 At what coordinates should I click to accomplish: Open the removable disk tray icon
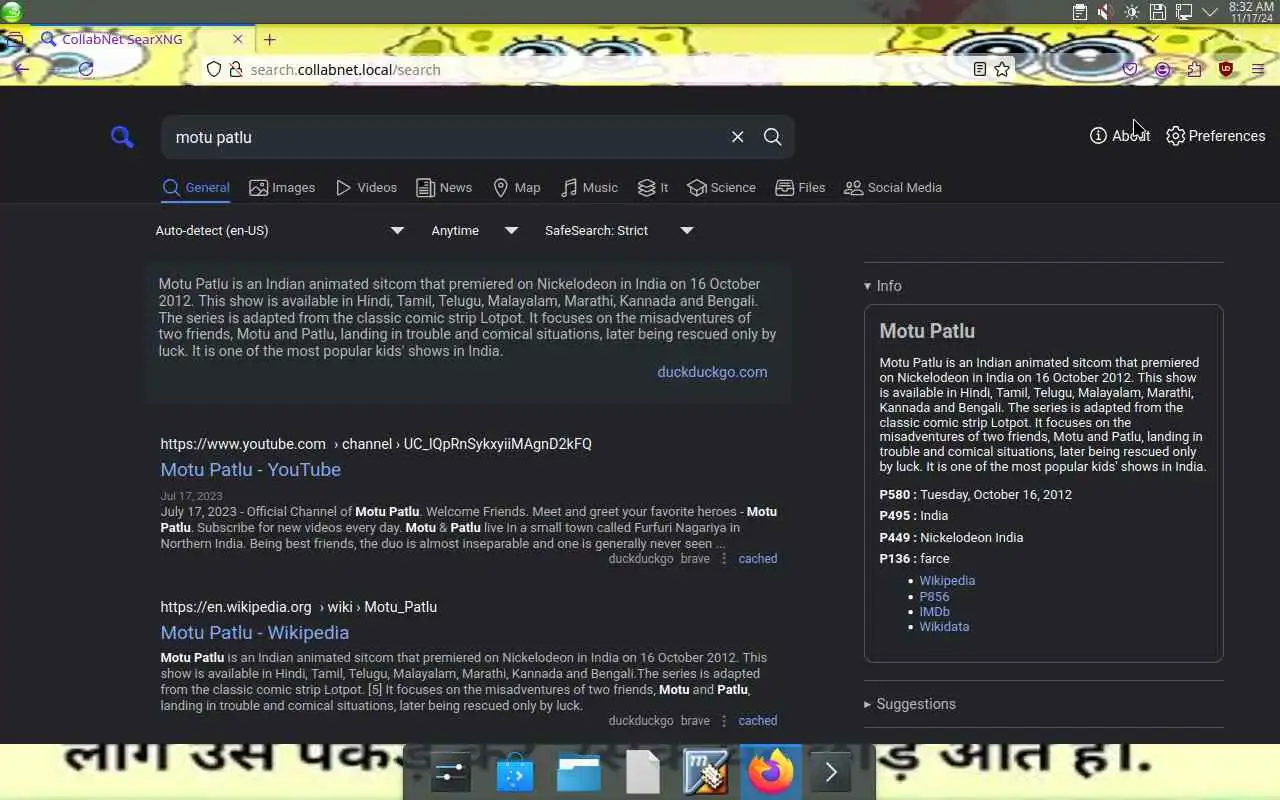coord(1157,12)
